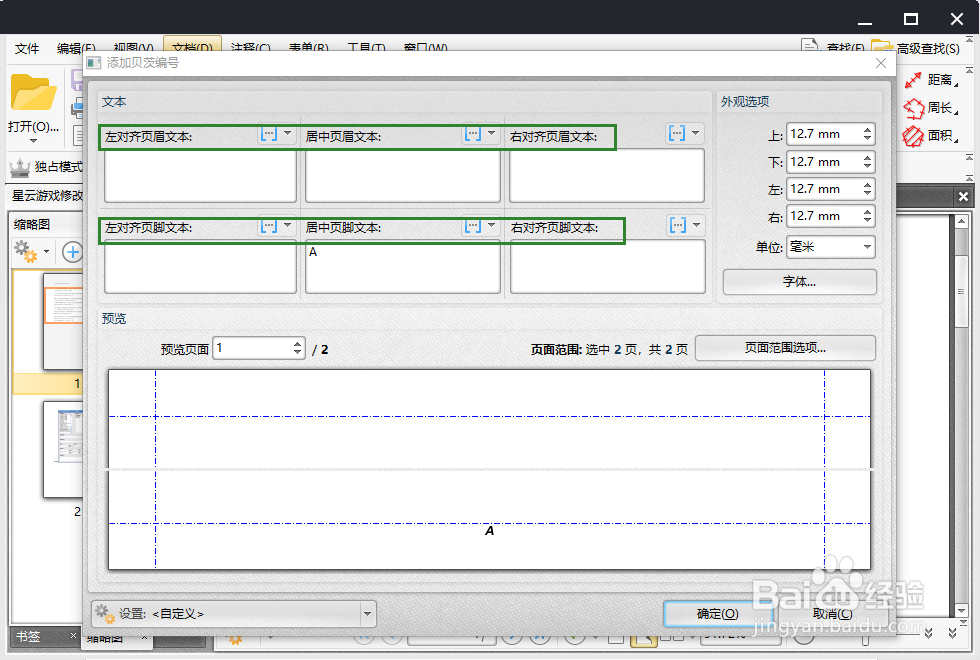Switch to the 书签 tab

[30, 636]
